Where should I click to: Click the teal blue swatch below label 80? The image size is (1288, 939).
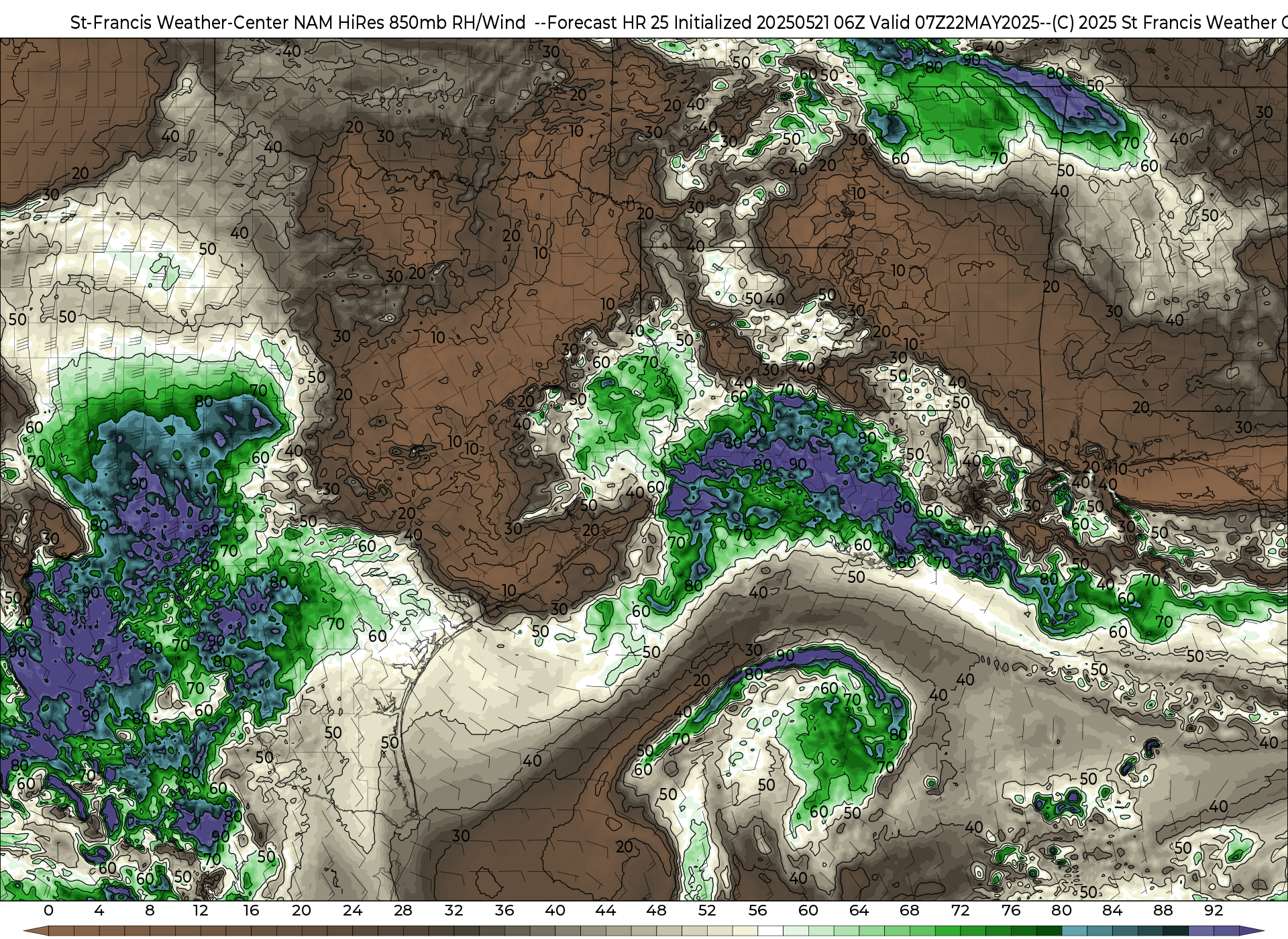click(1074, 932)
